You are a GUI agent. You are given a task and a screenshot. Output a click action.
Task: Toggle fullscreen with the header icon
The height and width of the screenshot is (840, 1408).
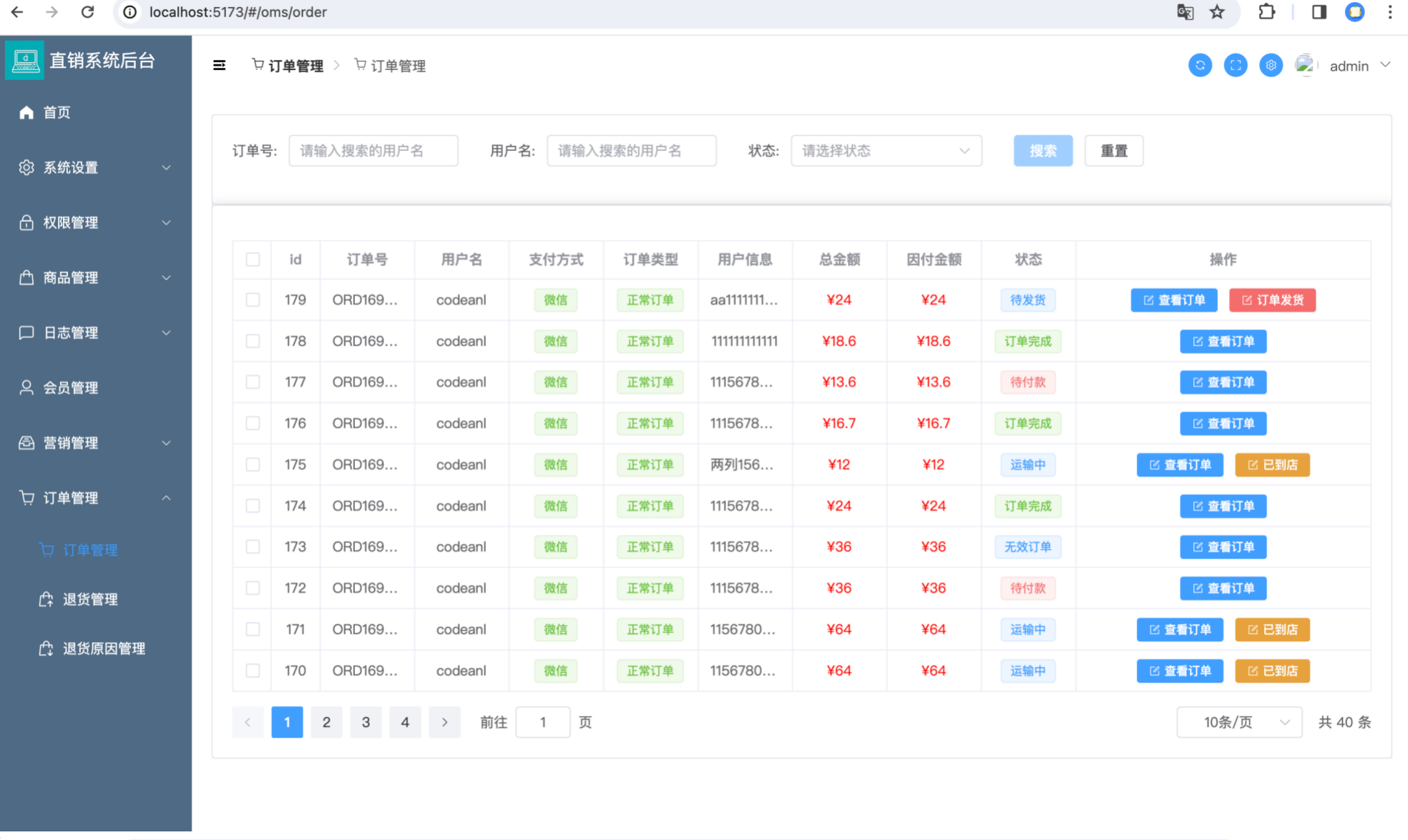1235,66
